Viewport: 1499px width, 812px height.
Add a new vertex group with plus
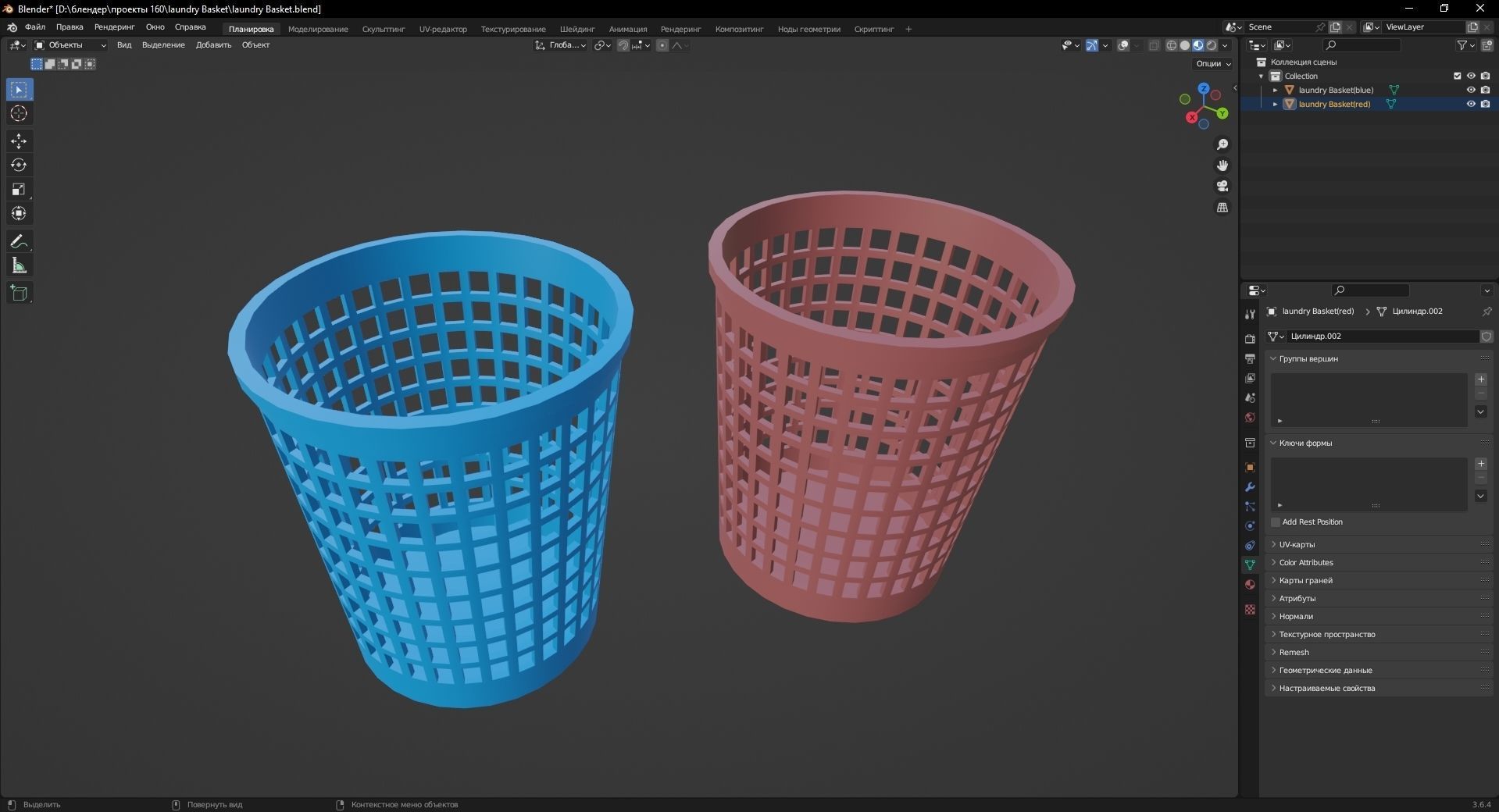point(1481,379)
